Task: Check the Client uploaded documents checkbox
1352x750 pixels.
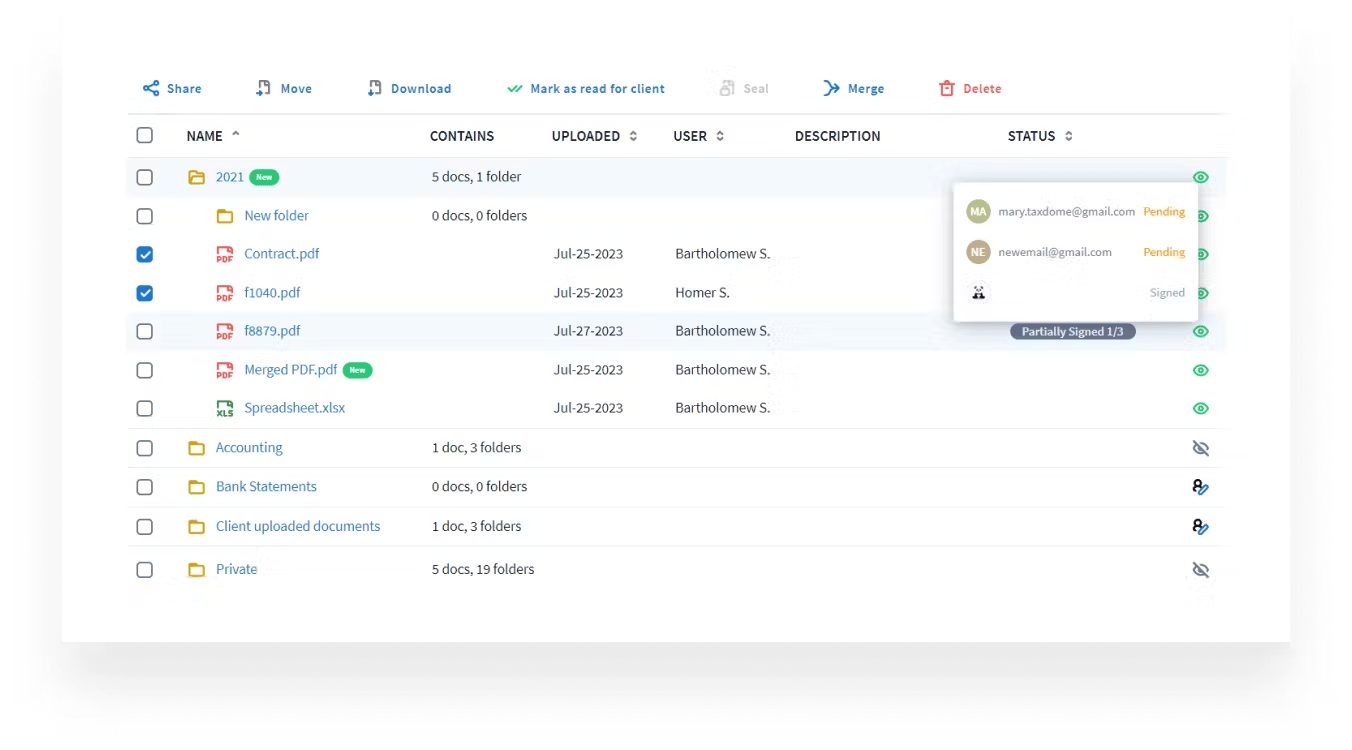Action: (145, 526)
